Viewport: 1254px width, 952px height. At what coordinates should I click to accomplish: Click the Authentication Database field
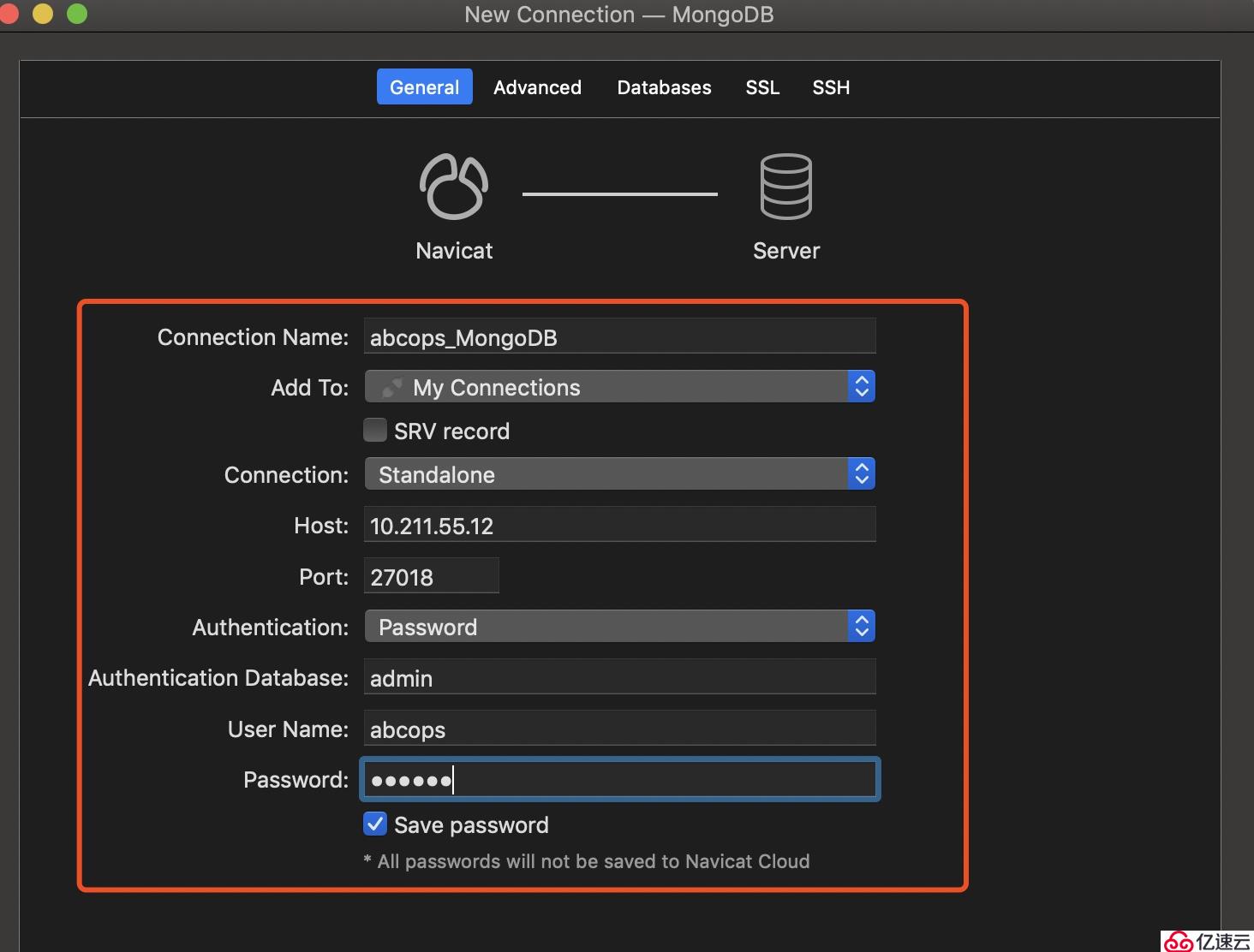pos(620,677)
